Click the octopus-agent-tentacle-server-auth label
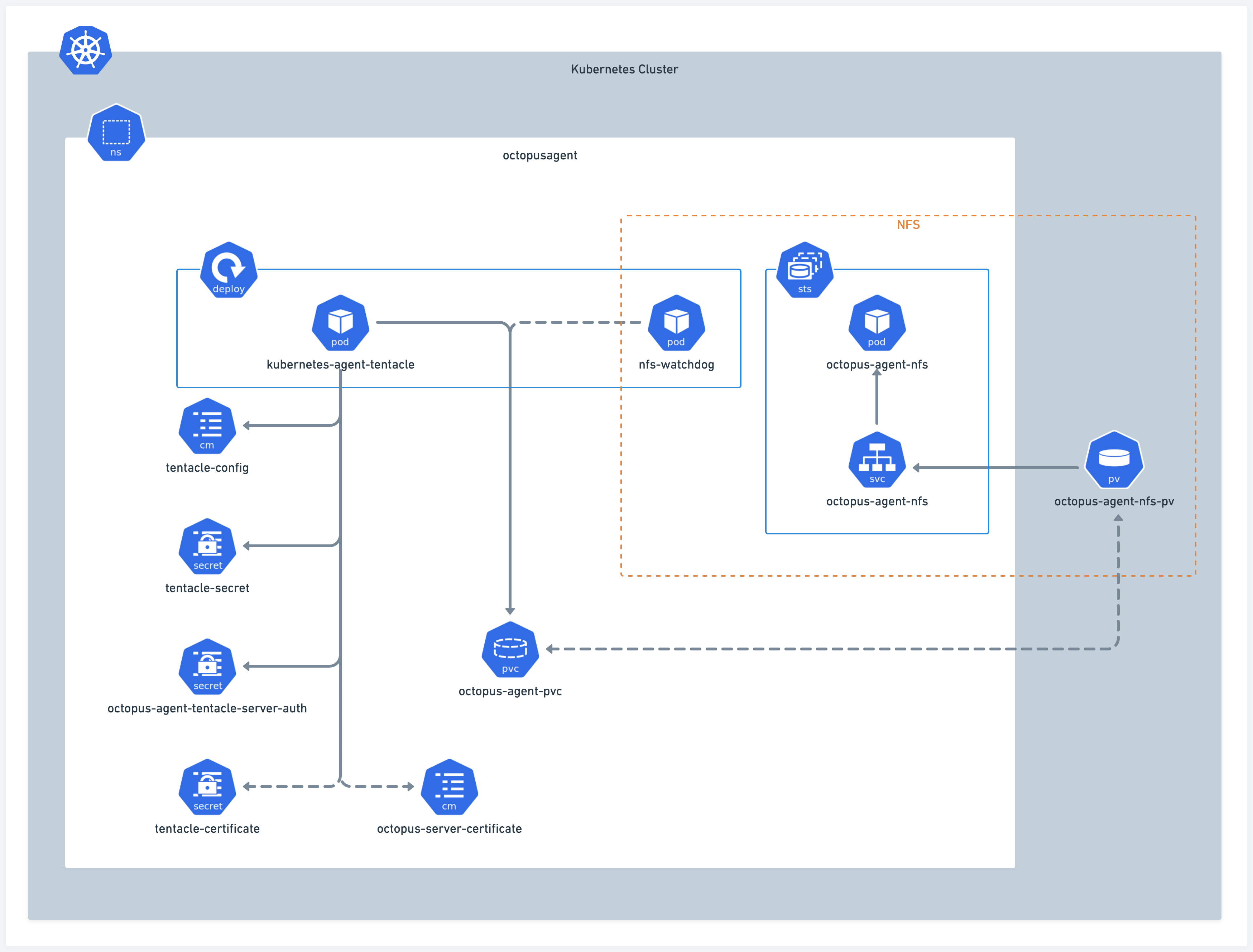 tap(207, 708)
